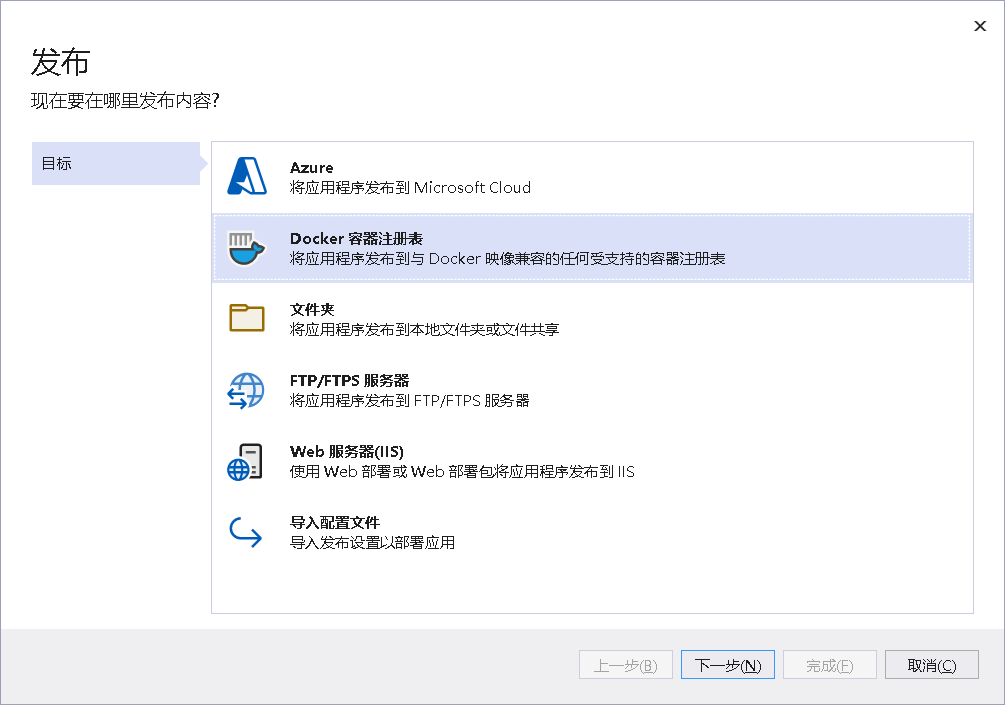Close the 发布 dialog window

[980, 26]
